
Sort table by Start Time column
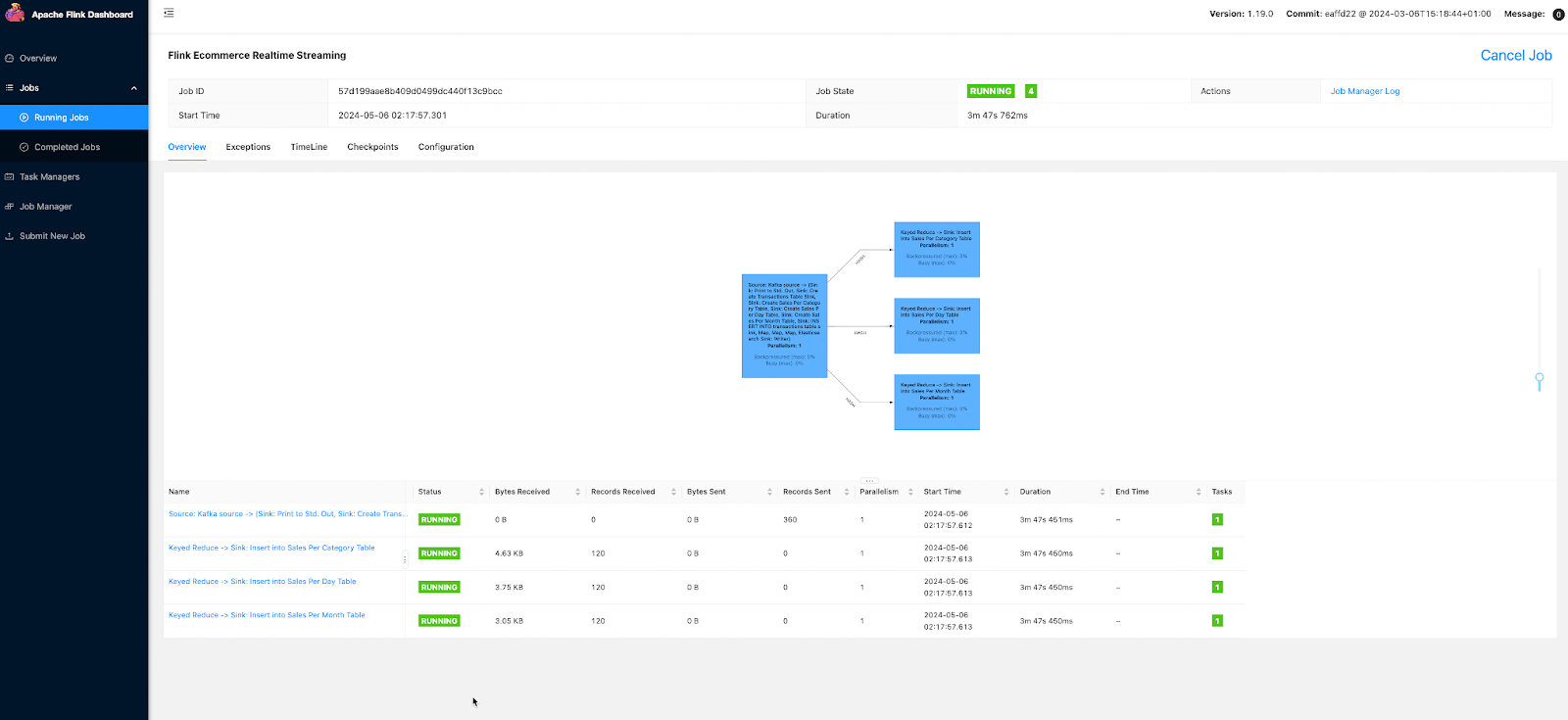pyautogui.click(x=1006, y=492)
